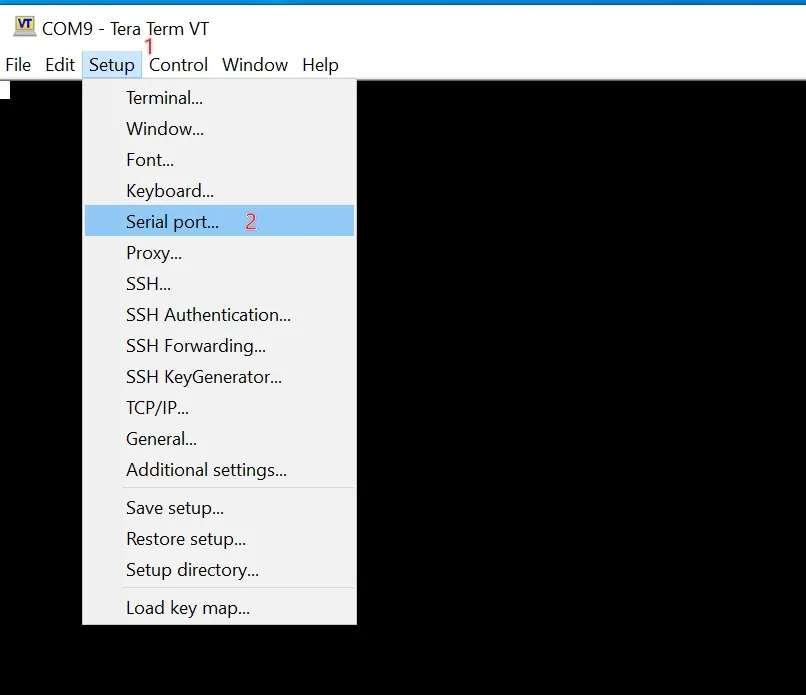Open Setup directory...
The image size is (806, 695).
pyautogui.click(x=219, y=570)
